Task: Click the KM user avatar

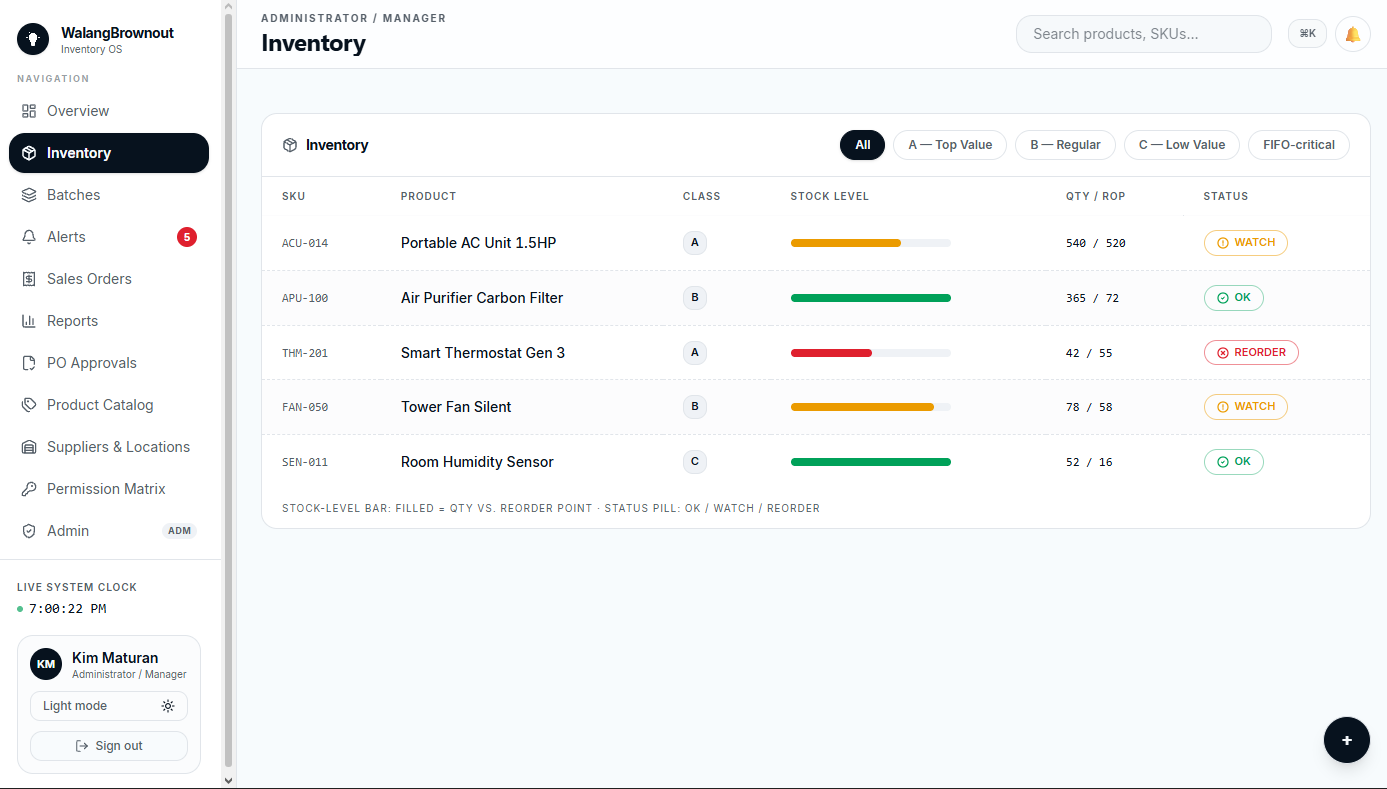Action: 46,664
